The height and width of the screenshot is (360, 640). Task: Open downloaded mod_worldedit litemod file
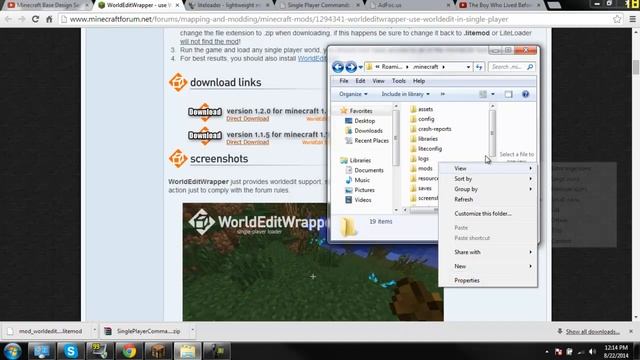pyautogui.click(x=50, y=331)
